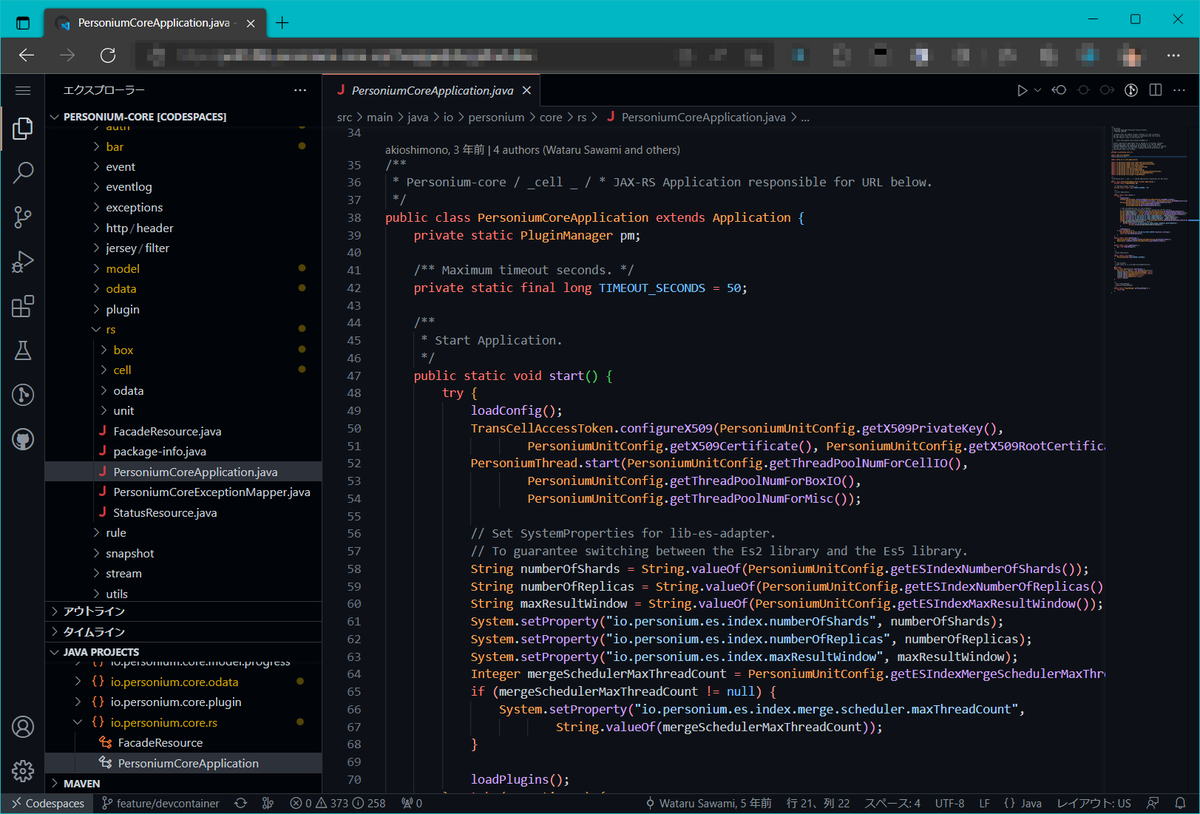Open the Testing flask view
Image resolution: width=1200 pixels, height=814 pixels.
pos(22,351)
